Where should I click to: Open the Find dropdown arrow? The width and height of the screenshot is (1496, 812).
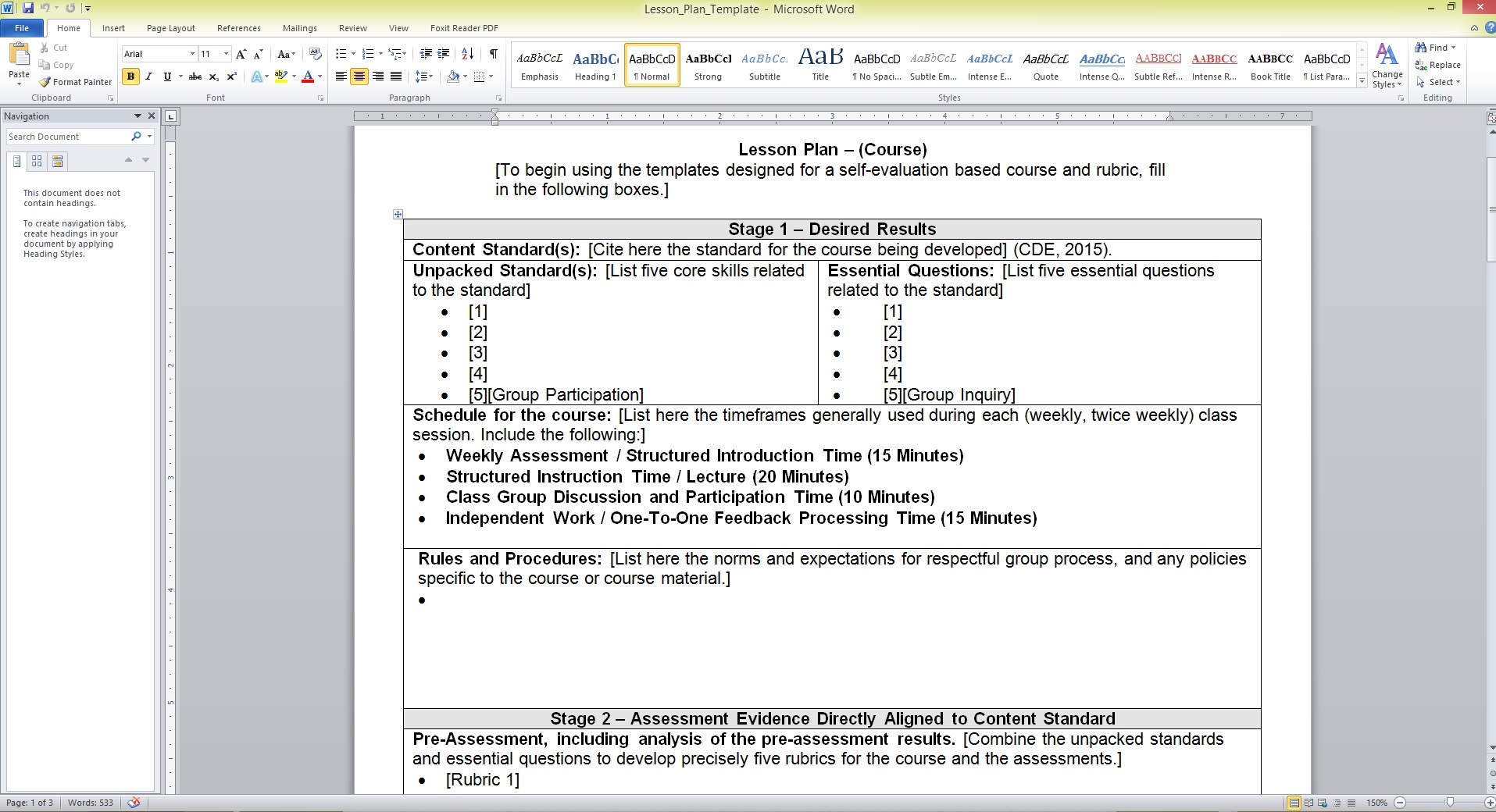tap(1453, 48)
